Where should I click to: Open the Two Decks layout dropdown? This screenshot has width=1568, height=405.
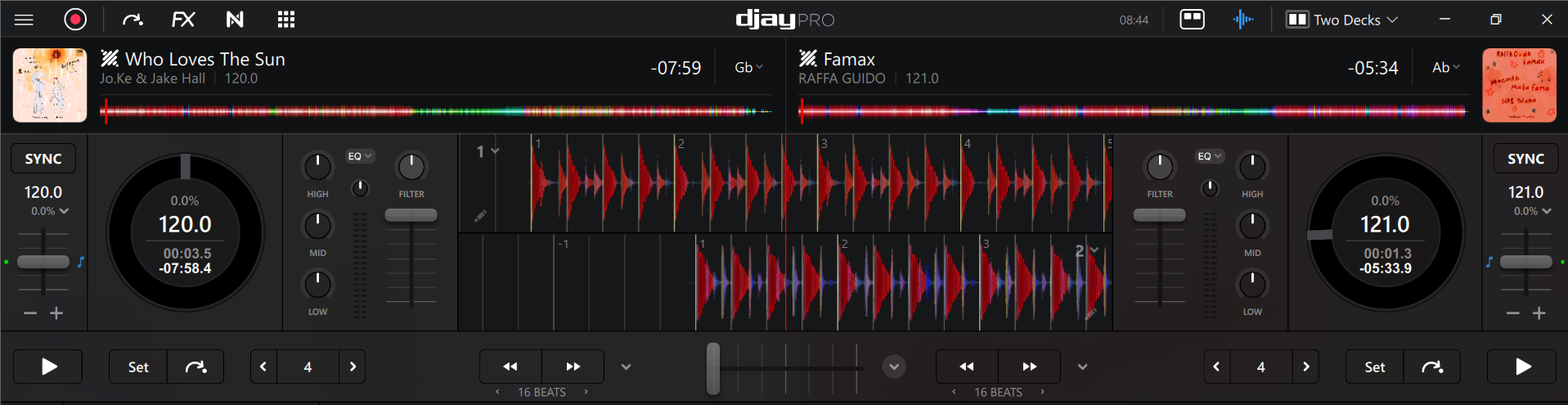[x=1342, y=20]
